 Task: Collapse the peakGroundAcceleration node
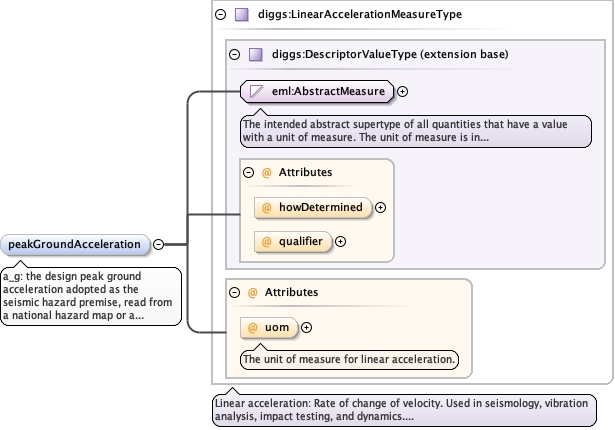point(158,244)
